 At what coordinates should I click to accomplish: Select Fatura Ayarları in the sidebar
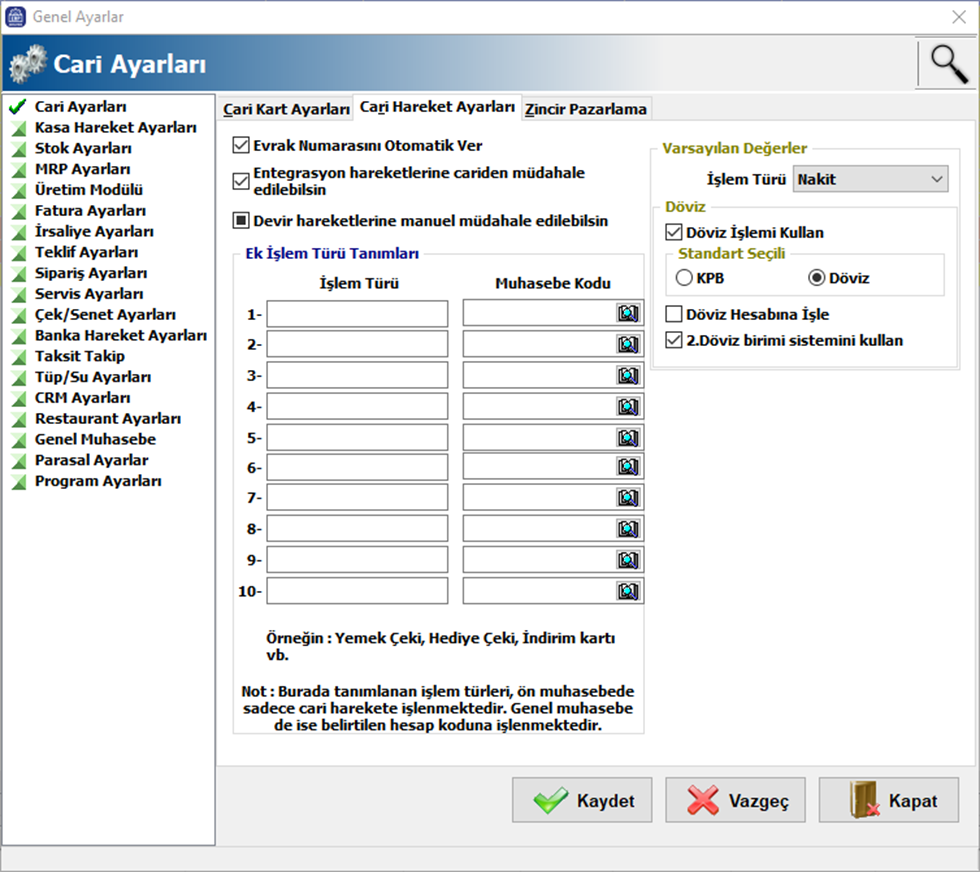click(x=90, y=211)
